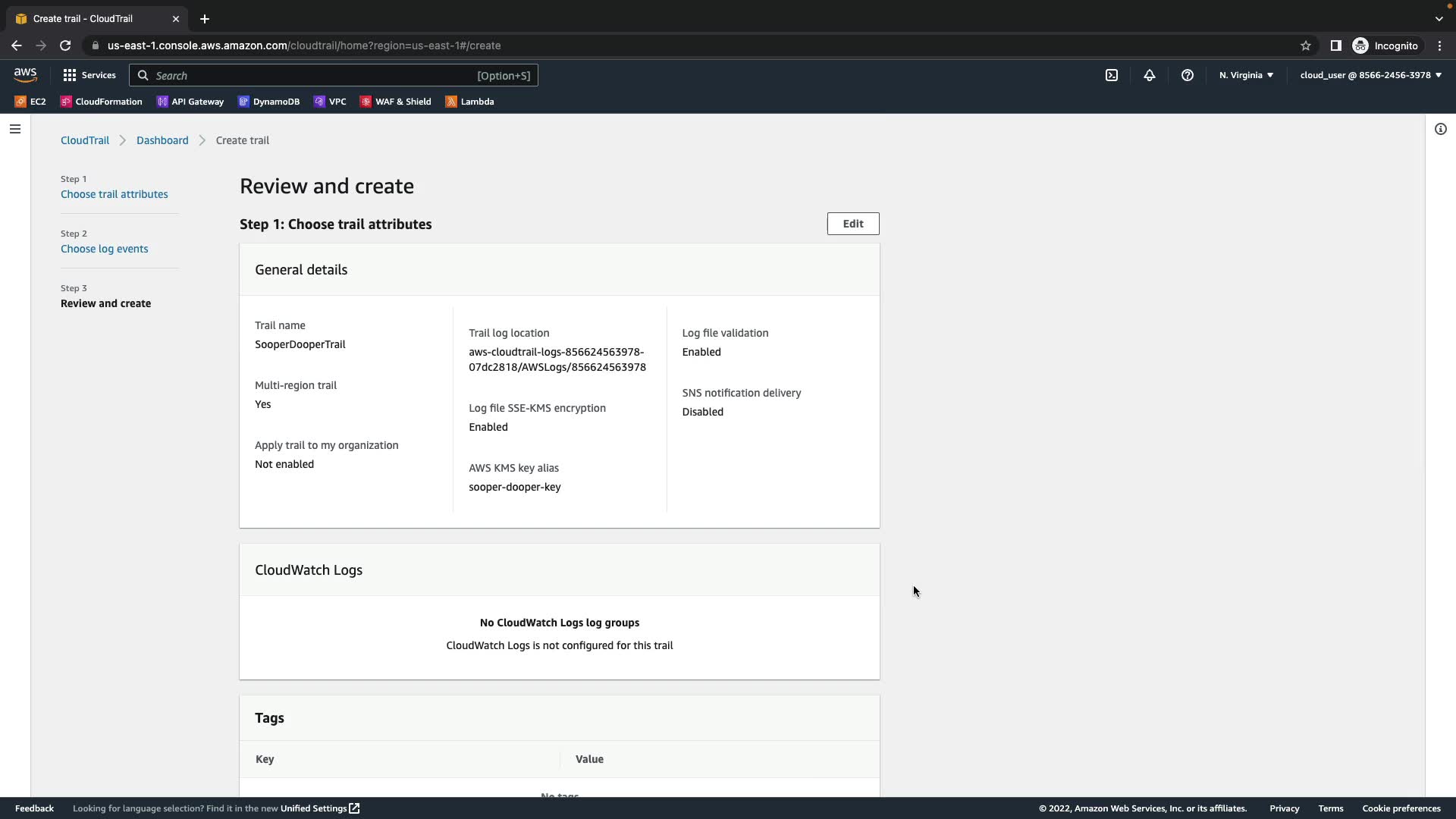This screenshot has width=1456, height=819.
Task: Go to Step 1 Choose trail attributes
Action: tap(114, 194)
